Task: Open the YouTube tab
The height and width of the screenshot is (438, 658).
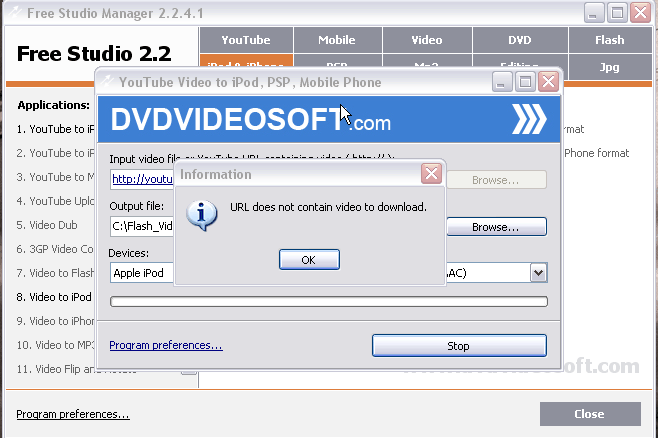Action: tap(246, 40)
